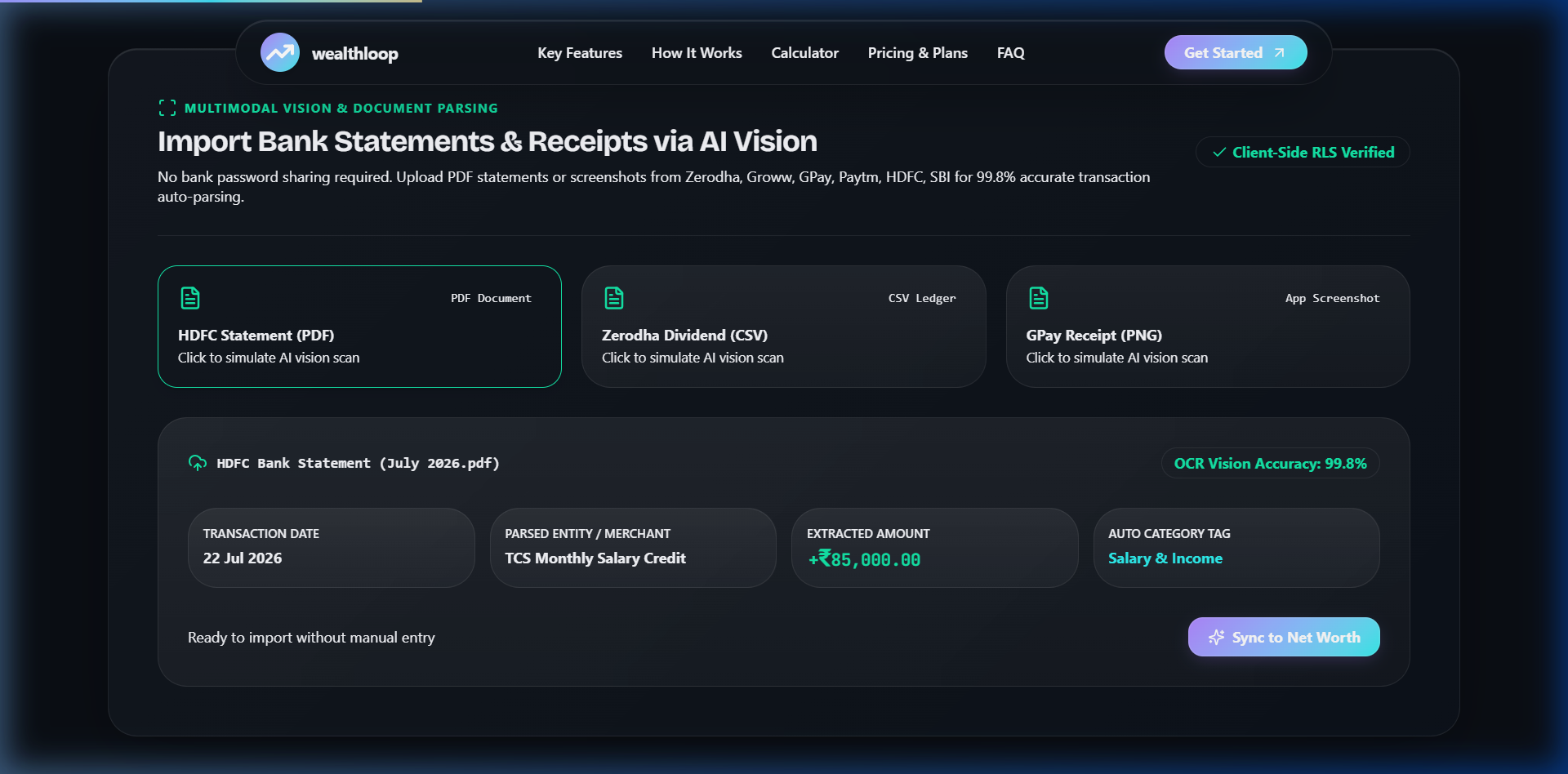This screenshot has height=774, width=1568.
Task: Click the cloud upload icon beside HDFC Bank Statement
Action: click(198, 463)
